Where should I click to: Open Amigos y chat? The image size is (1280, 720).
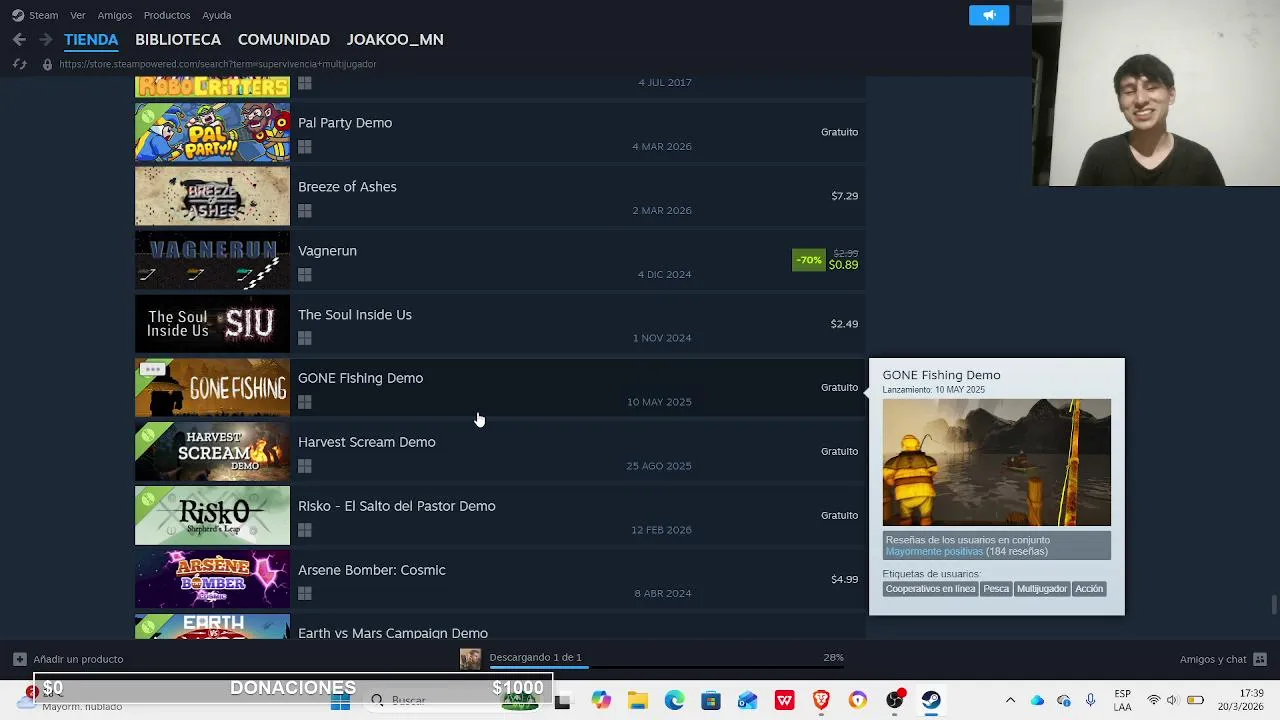(x=1223, y=659)
